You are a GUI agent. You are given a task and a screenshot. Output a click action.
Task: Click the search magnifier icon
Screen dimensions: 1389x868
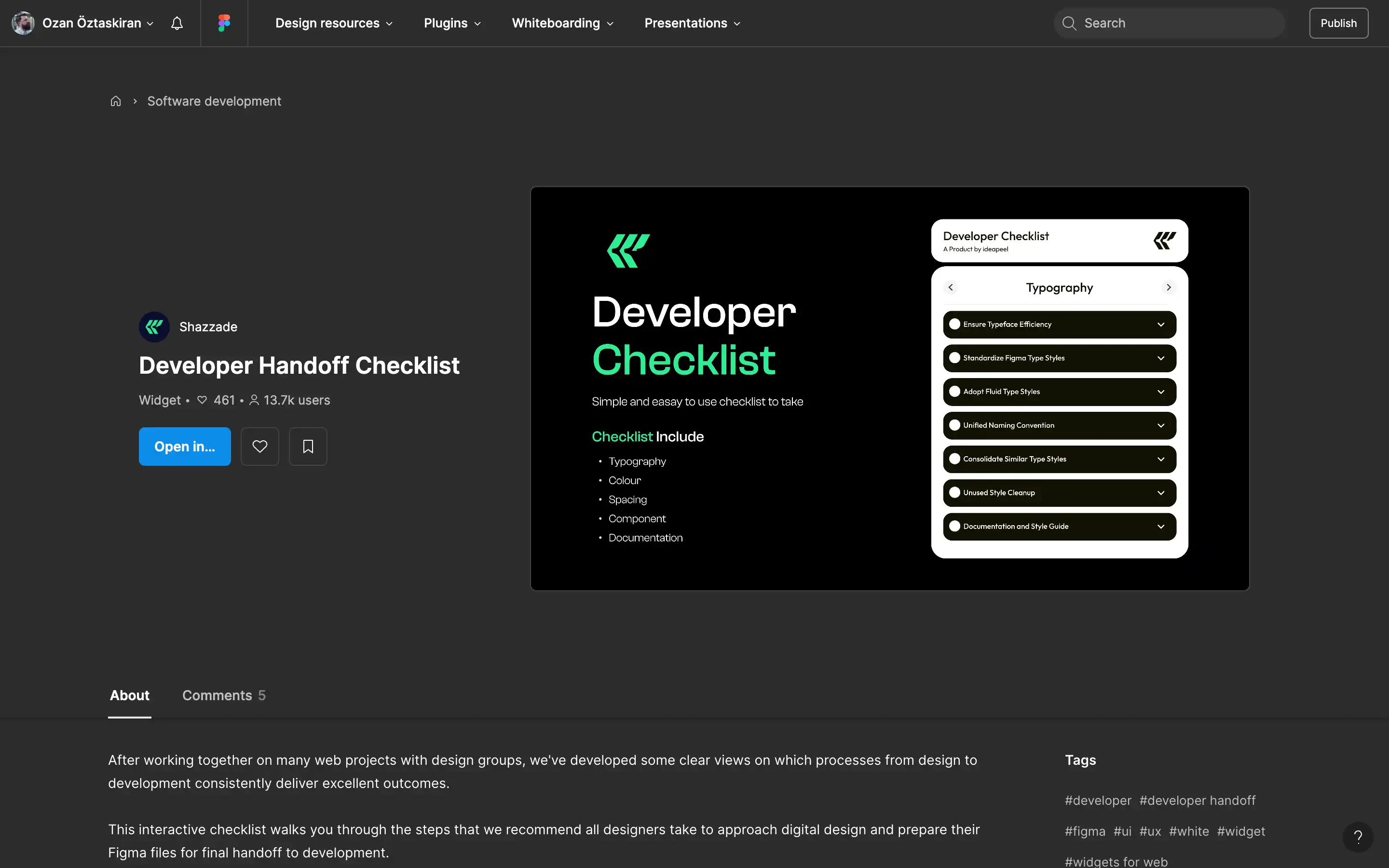coord(1069,23)
